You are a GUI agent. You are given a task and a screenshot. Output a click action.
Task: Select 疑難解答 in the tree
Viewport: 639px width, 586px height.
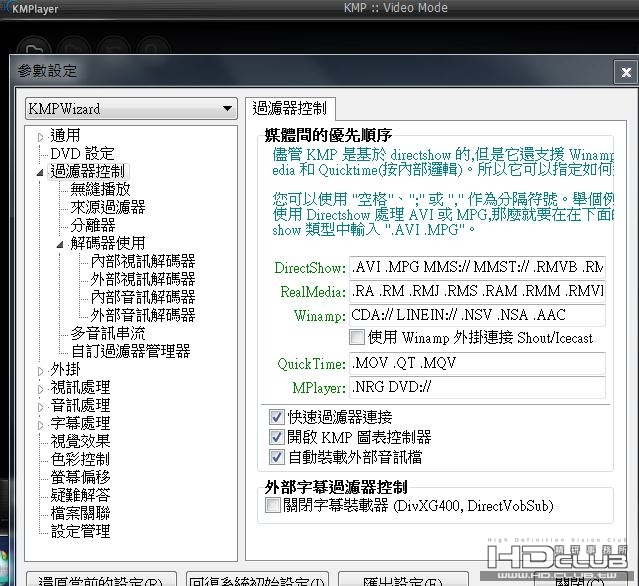point(80,495)
